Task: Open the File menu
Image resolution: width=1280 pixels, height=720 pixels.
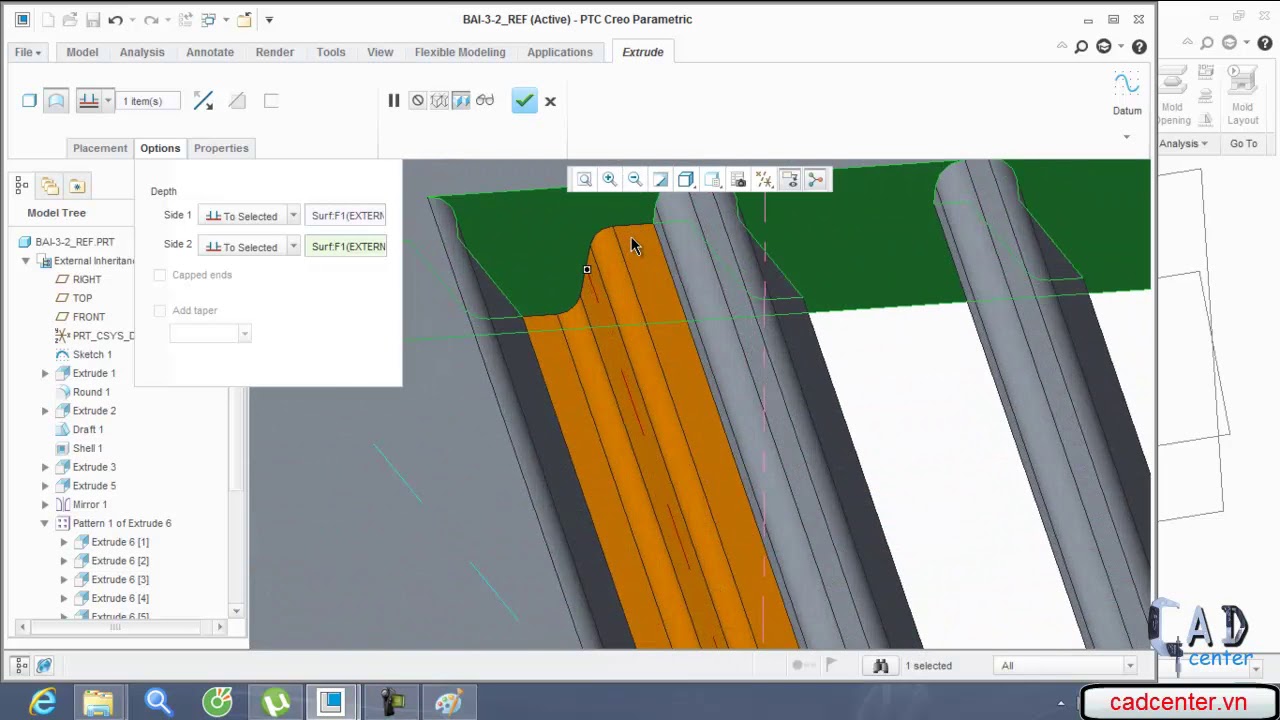Action: (28, 52)
